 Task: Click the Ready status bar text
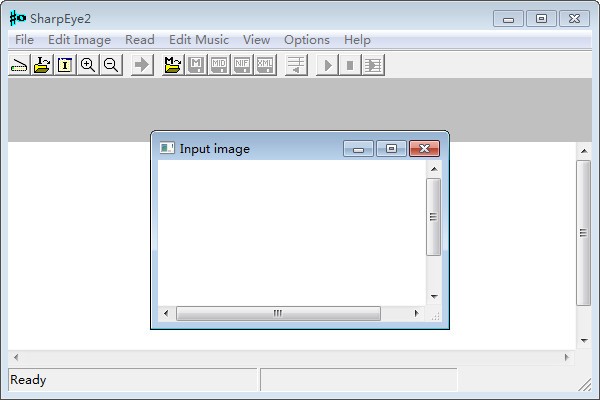(28, 380)
